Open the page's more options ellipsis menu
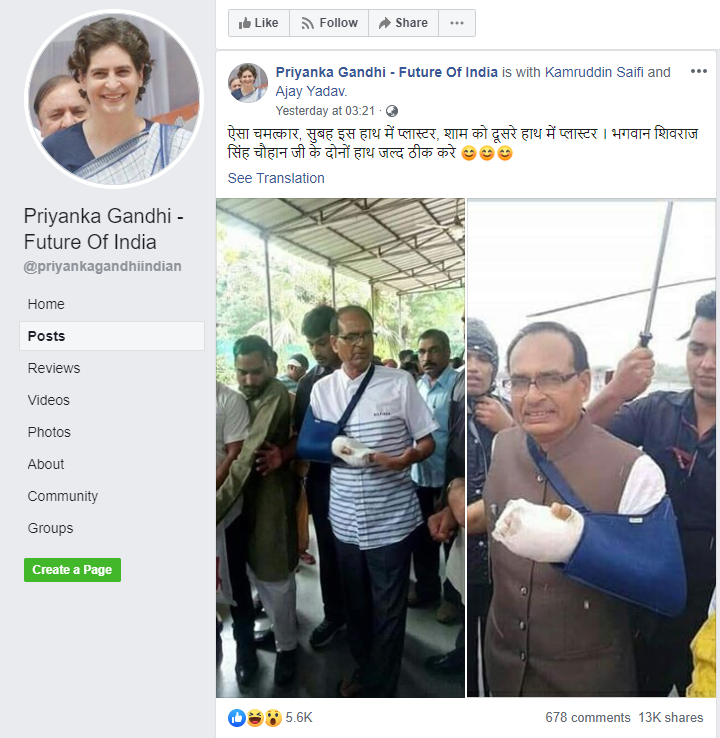This screenshot has height=738, width=720. click(x=456, y=23)
